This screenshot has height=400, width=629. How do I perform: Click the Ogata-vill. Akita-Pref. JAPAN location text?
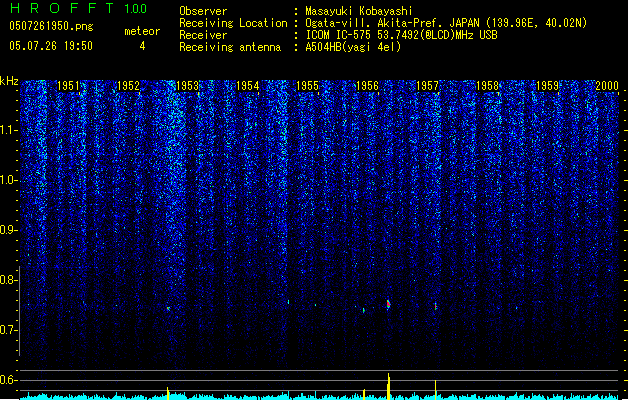pyautogui.click(x=446, y=23)
